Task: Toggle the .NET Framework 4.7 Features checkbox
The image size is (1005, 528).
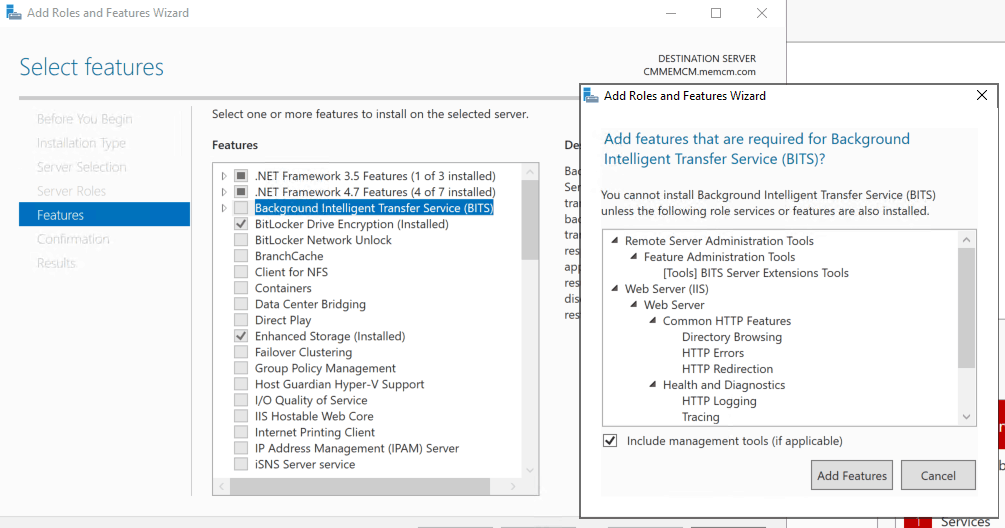Action: click(x=241, y=192)
